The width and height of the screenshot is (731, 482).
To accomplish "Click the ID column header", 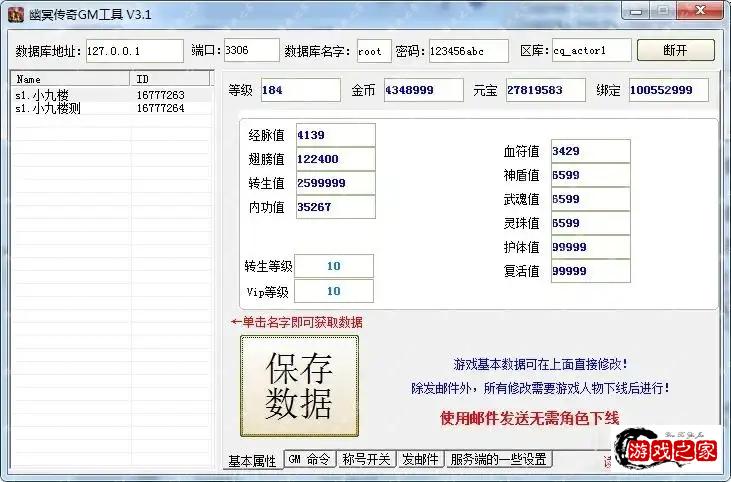I will pos(170,79).
